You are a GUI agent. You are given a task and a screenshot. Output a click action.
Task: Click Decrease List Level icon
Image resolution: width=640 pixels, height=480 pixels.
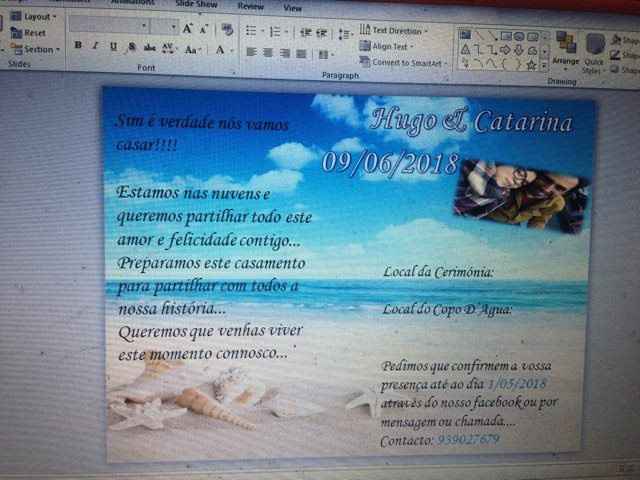306,33
